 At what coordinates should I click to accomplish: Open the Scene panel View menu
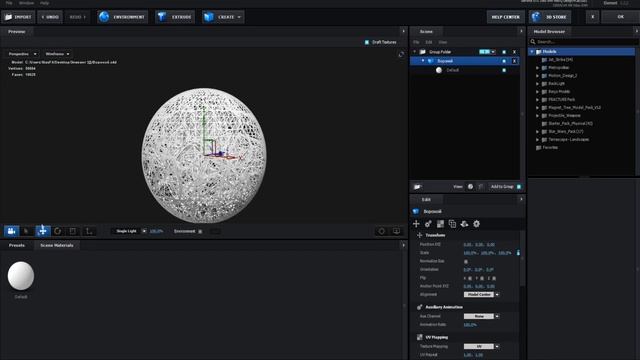click(442, 42)
